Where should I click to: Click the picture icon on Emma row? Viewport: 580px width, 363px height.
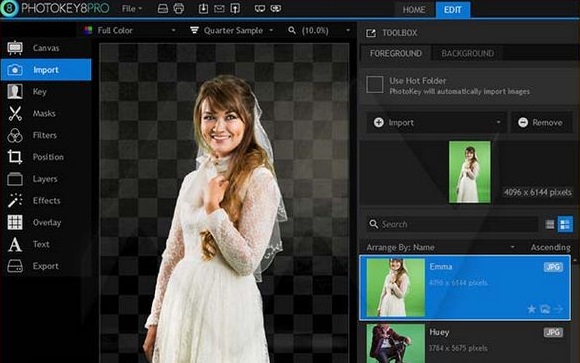544,309
